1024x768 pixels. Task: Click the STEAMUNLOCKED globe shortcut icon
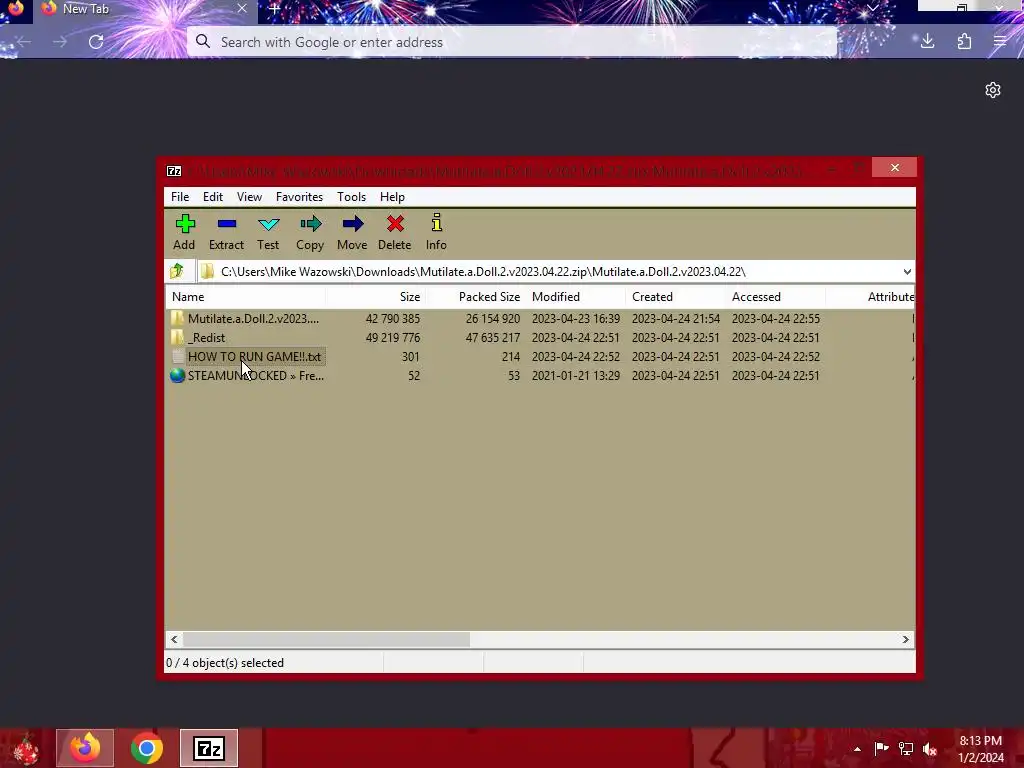[177, 376]
